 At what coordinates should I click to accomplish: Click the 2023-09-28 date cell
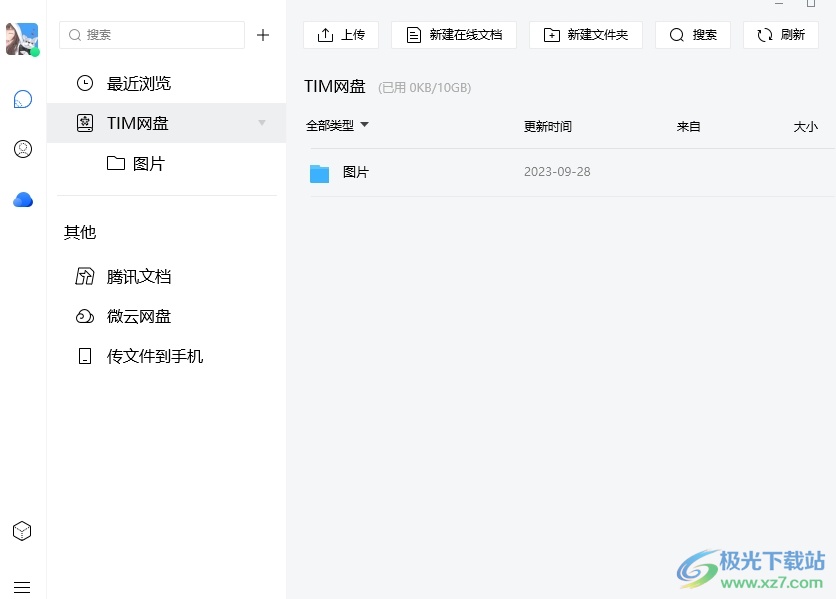click(x=557, y=172)
